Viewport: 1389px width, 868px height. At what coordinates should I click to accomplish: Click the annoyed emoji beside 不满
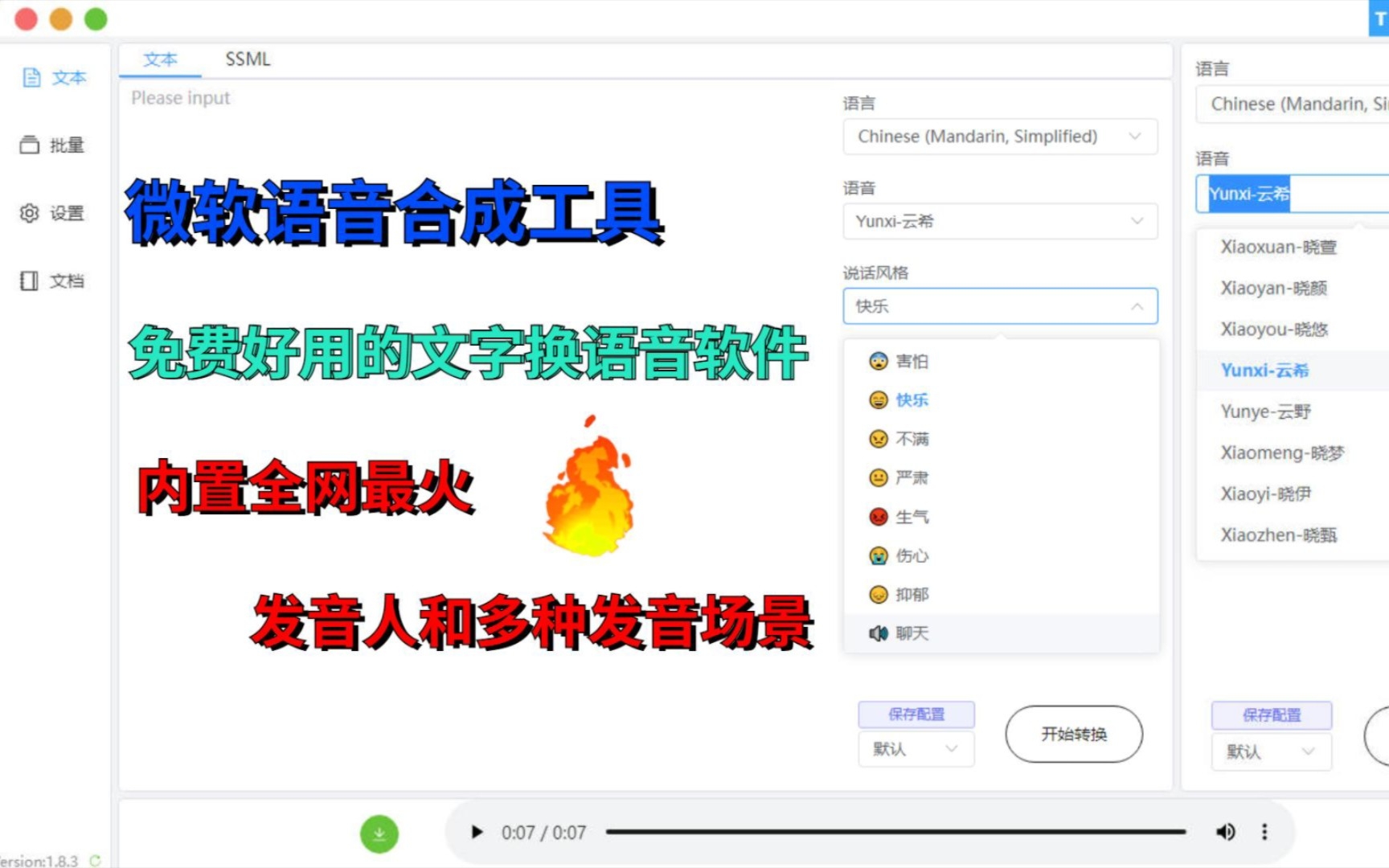pyautogui.click(x=879, y=439)
